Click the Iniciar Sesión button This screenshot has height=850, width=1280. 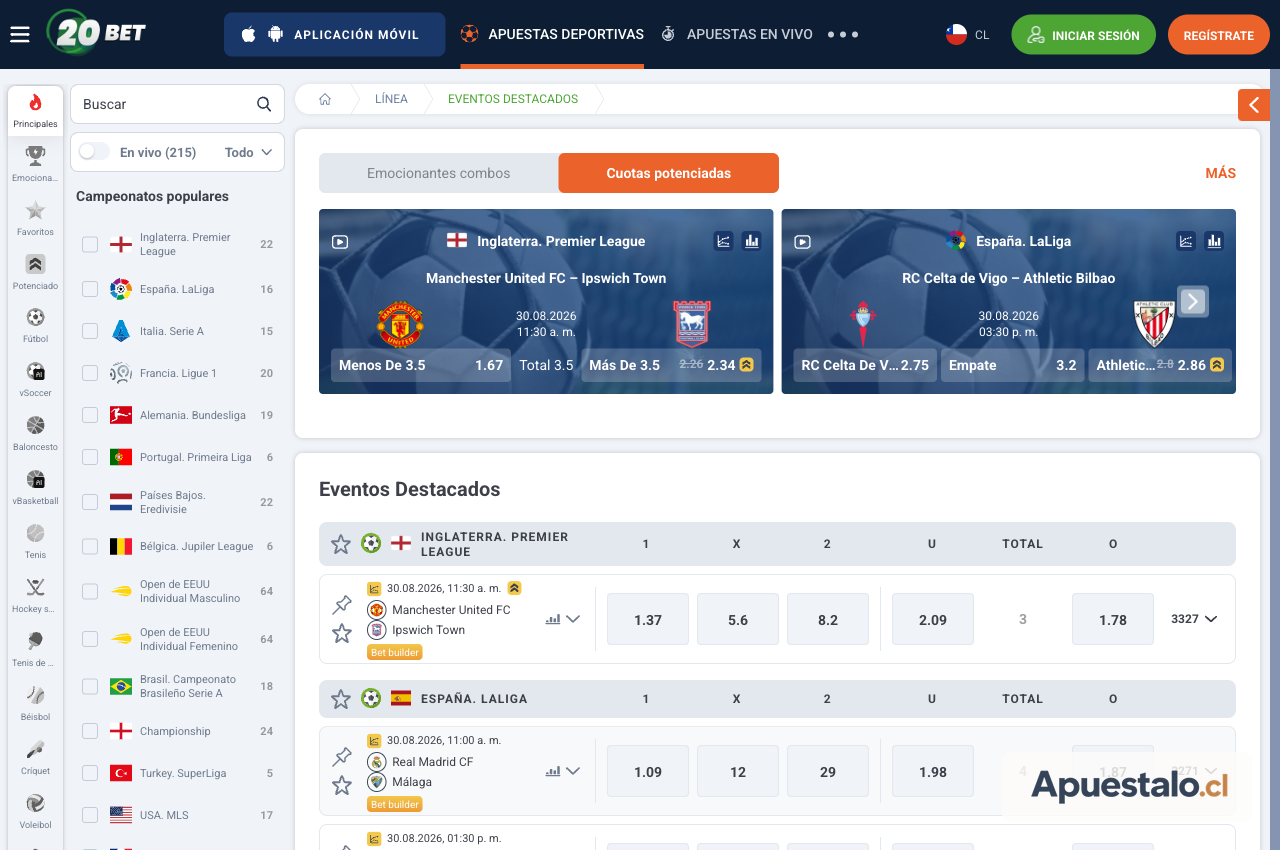point(1083,35)
